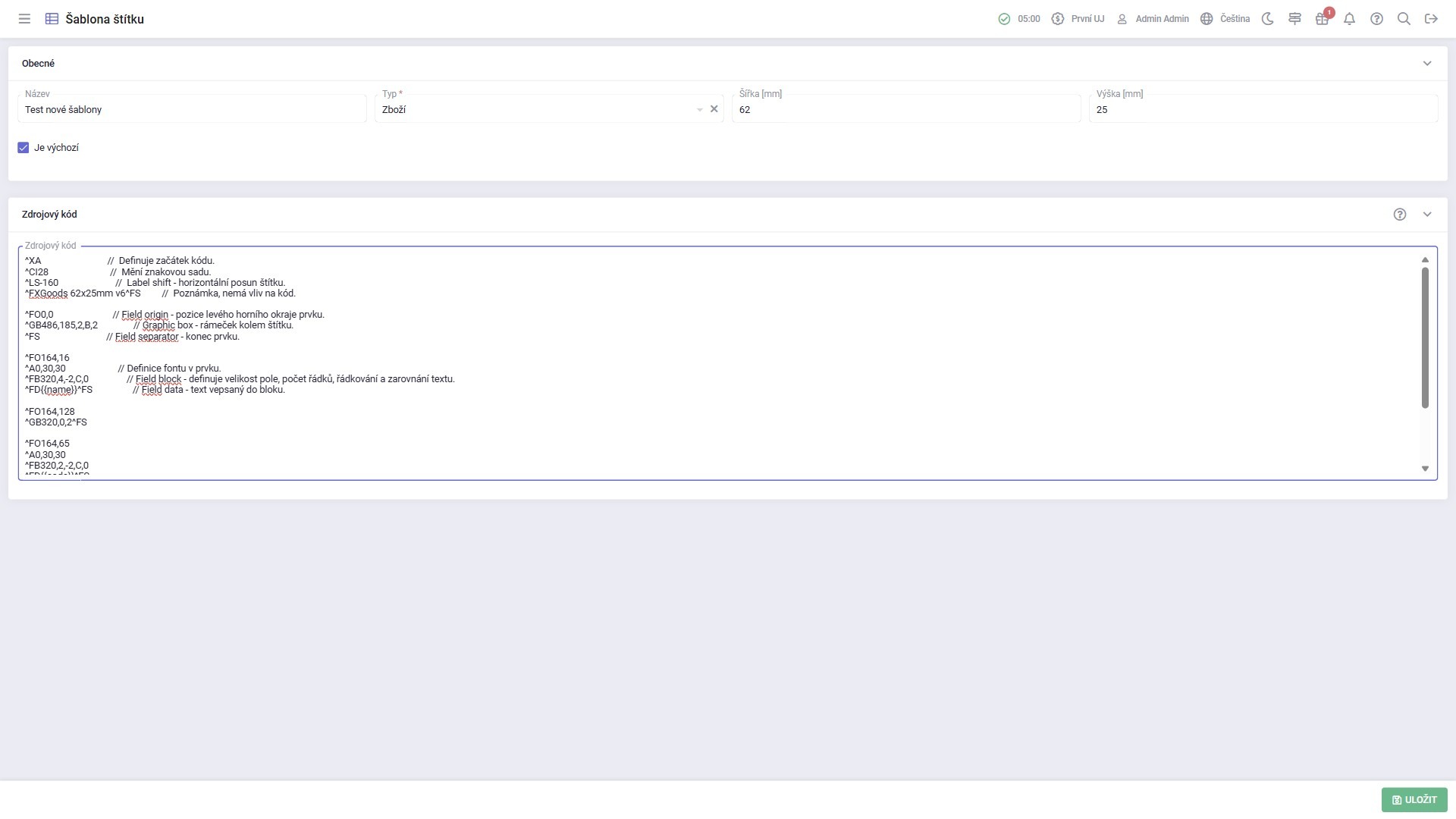This screenshot has height=819, width=1456.
Task: Open the gift news icon with badge
Action: (x=1322, y=19)
